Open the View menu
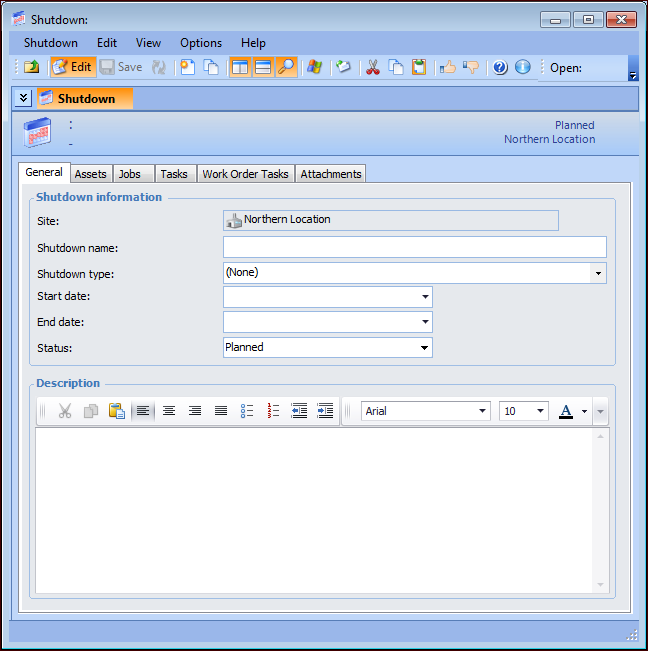This screenshot has width=648, height=651. pyautogui.click(x=148, y=43)
